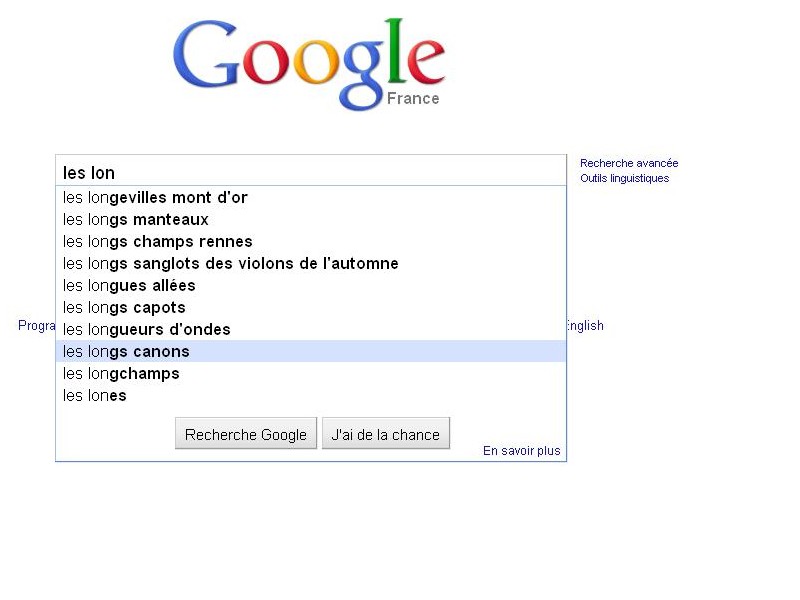Select 'les longs sanglots des violons de l'automne'
The height and width of the screenshot is (600, 800).
point(311,263)
